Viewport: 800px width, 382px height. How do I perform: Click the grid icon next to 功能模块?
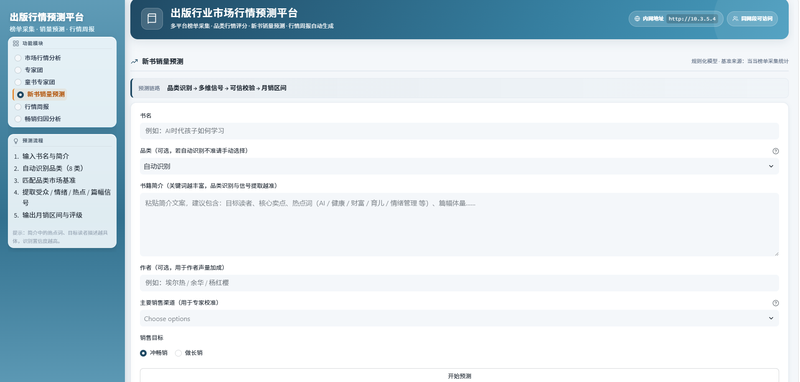(x=16, y=43)
